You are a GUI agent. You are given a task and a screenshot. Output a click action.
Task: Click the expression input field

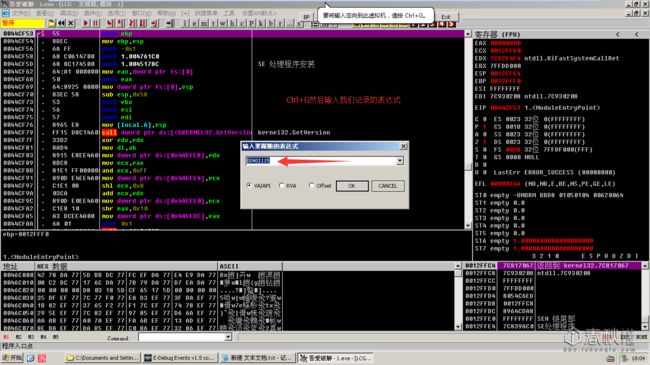(321, 161)
